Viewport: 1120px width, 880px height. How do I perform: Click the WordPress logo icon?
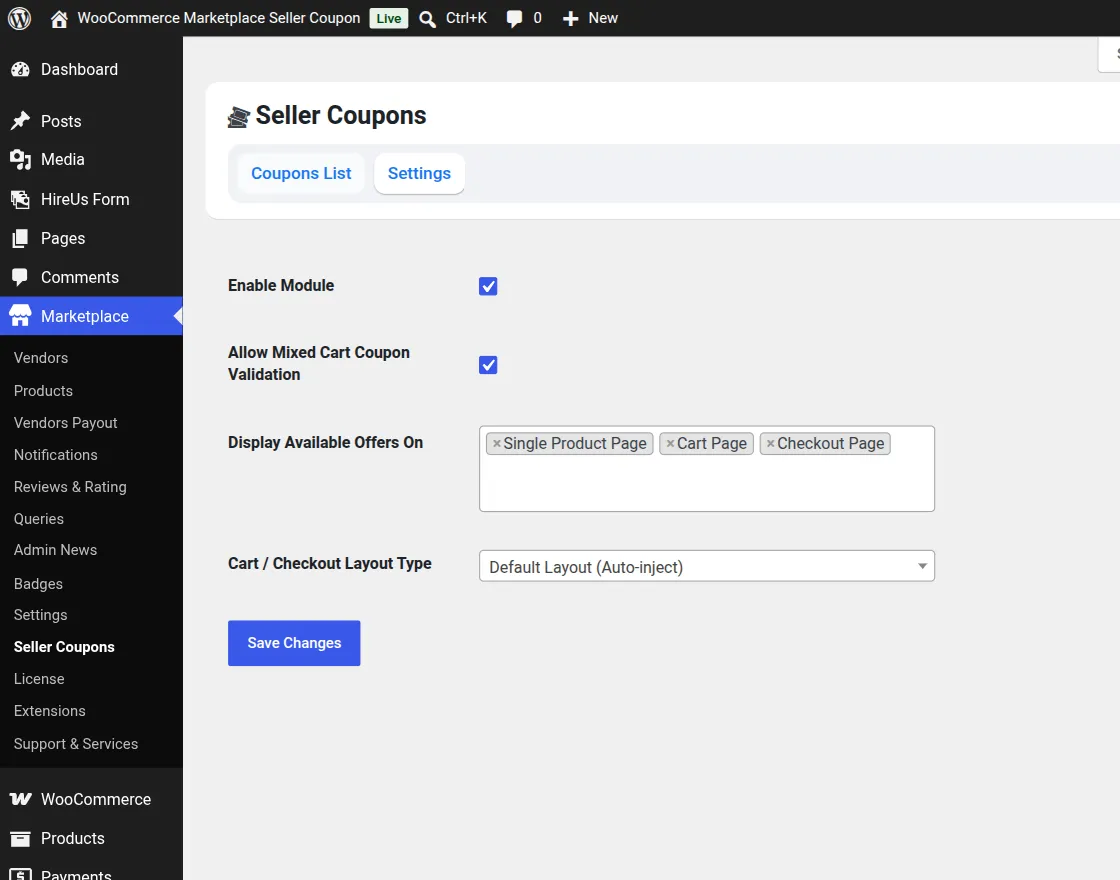(x=19, y=18)
